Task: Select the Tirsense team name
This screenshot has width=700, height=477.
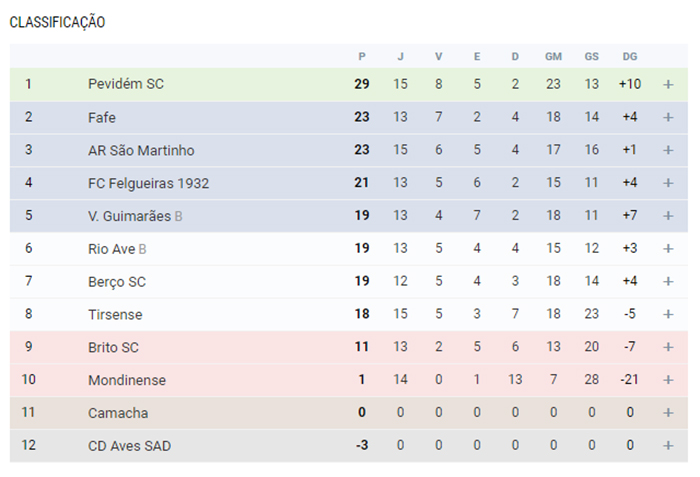Action: pyautogui.click(x=115, y=314)
